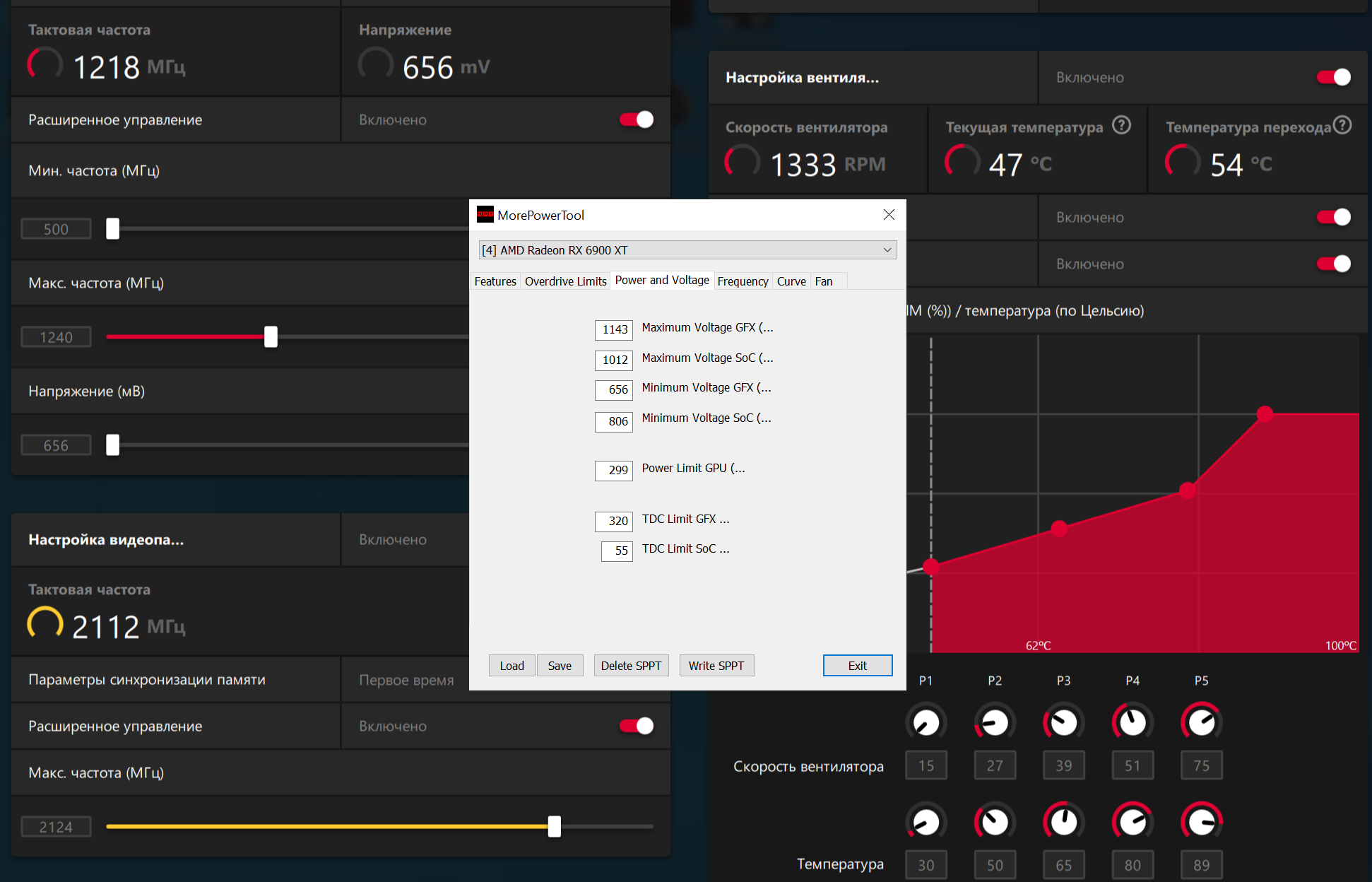Click the P5 fan speed knob
The height and width of the screenshot is (882, 1372).
pos(1201,722)
